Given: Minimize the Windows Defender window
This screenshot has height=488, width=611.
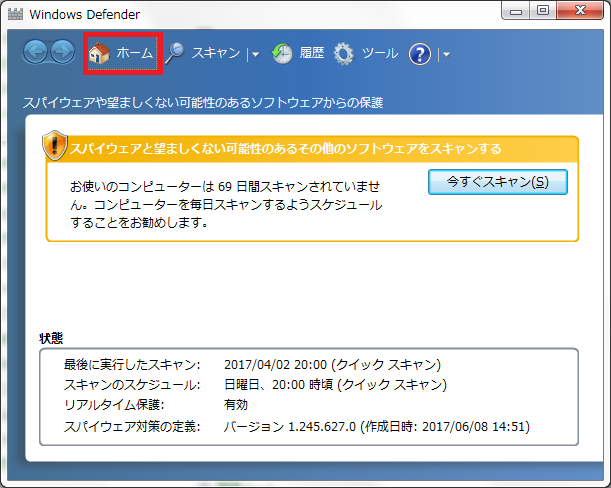Looking at the screenshot, I should (516, 11).
